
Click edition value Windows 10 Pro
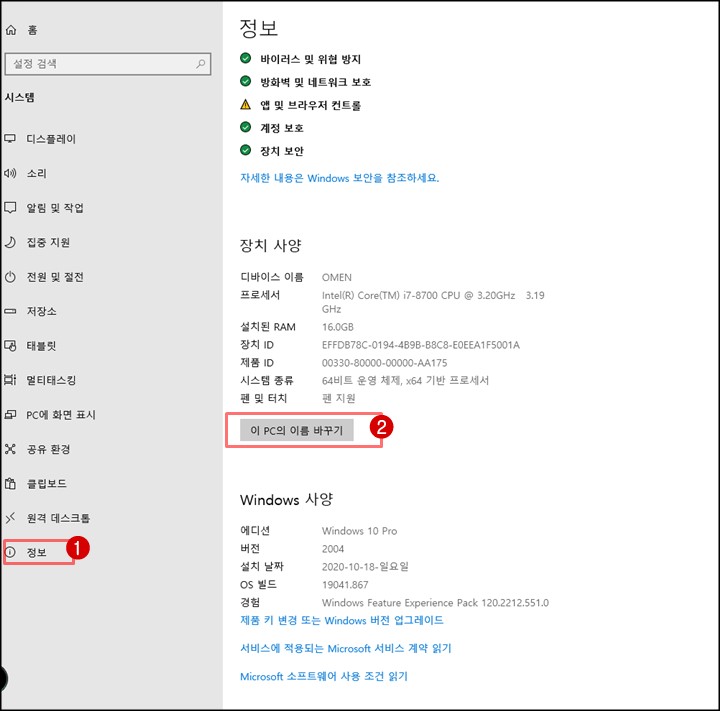tap(360, 531)
